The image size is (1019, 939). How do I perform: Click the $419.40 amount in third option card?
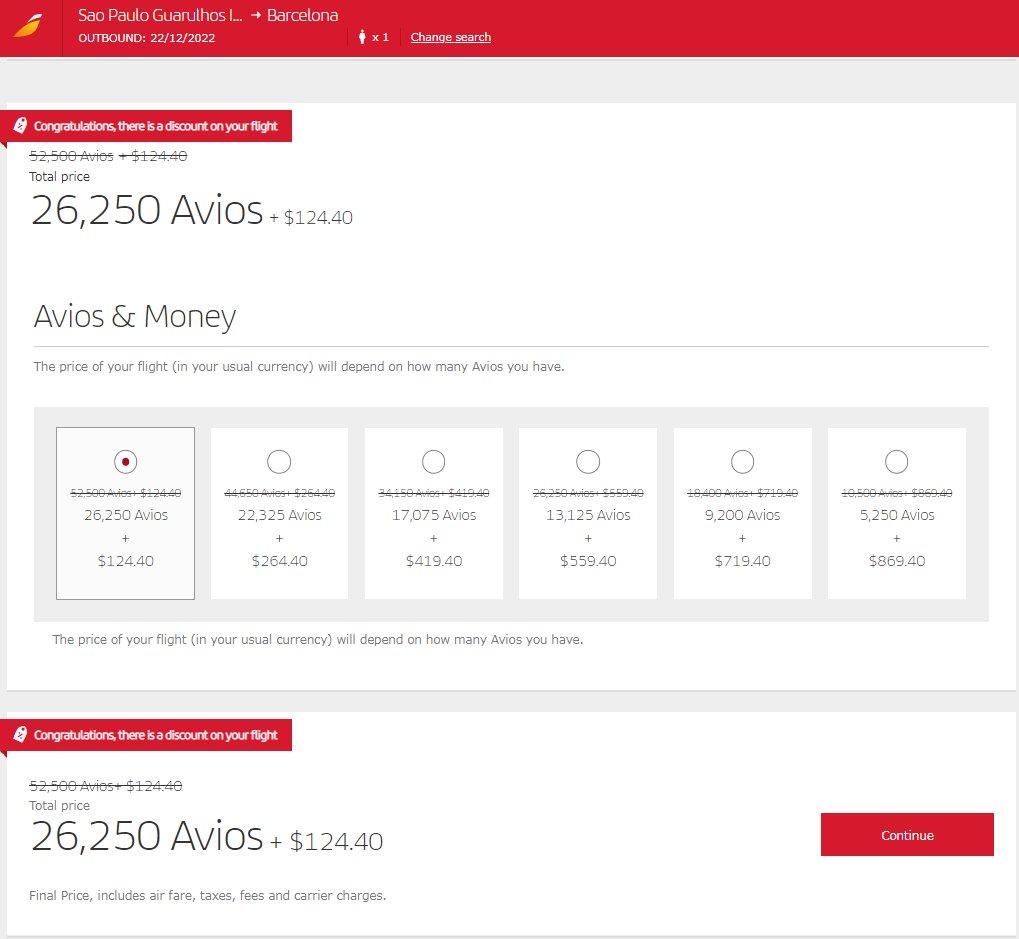point(433,561)
